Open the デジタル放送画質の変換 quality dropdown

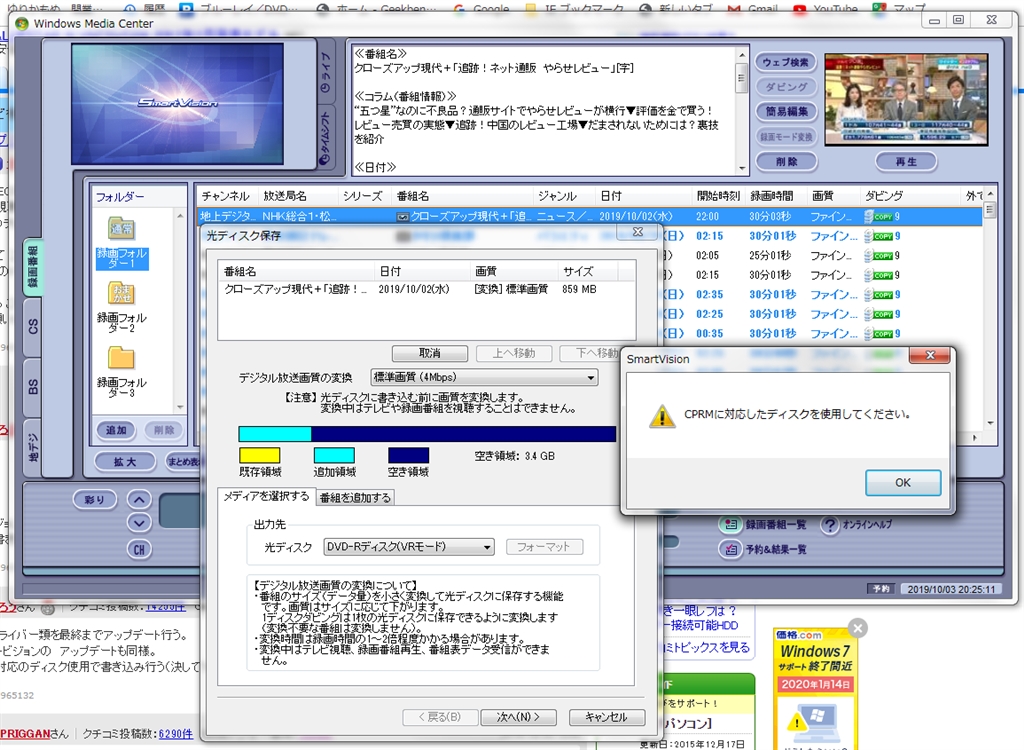[484, 377]
